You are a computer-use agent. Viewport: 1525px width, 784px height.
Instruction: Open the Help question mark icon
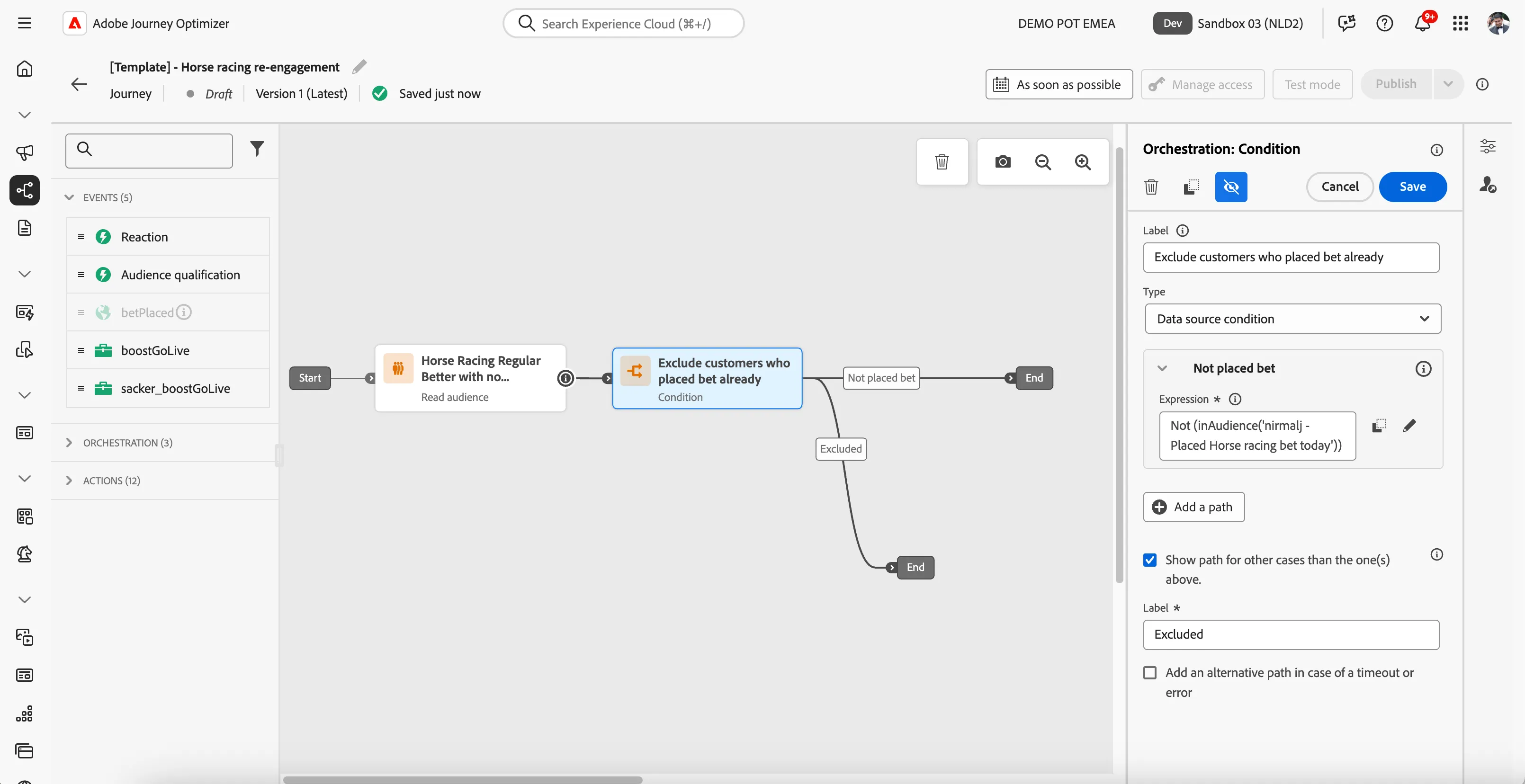[x=1384, y=23]
